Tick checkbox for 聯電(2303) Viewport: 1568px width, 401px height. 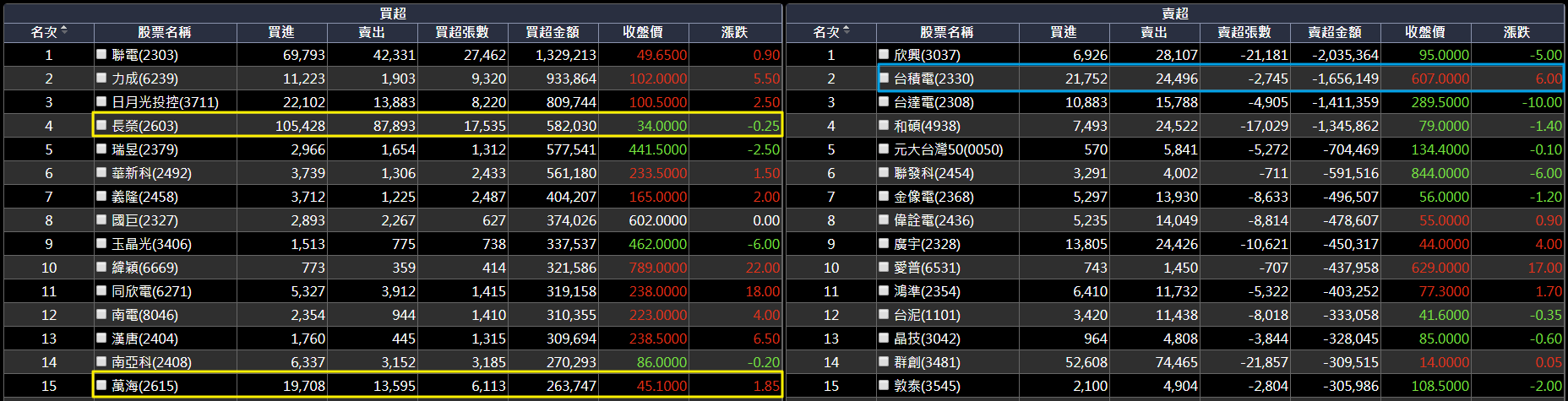click(101, 54)
